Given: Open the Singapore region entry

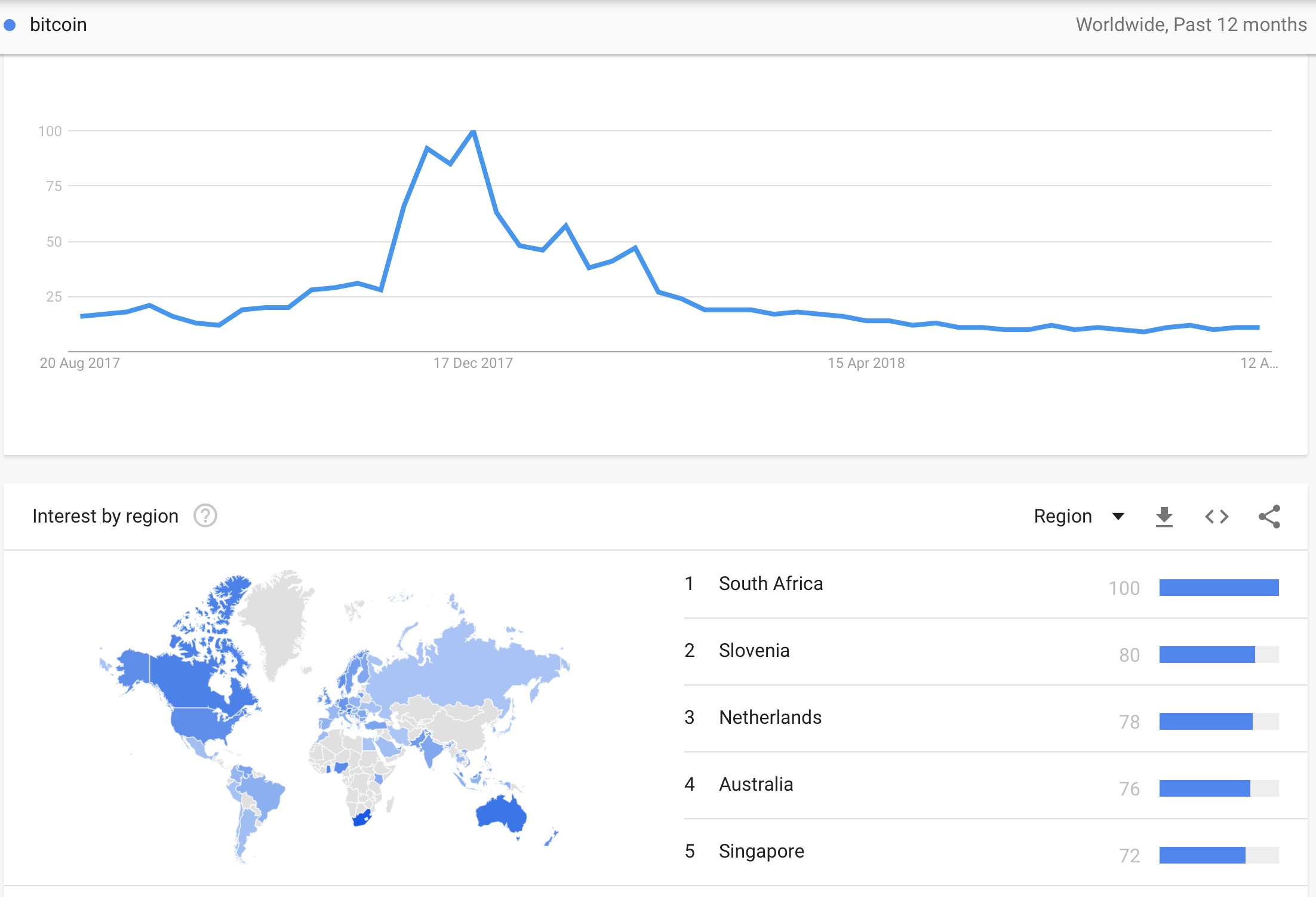Looking at the screenshot, I should [981, 852].
